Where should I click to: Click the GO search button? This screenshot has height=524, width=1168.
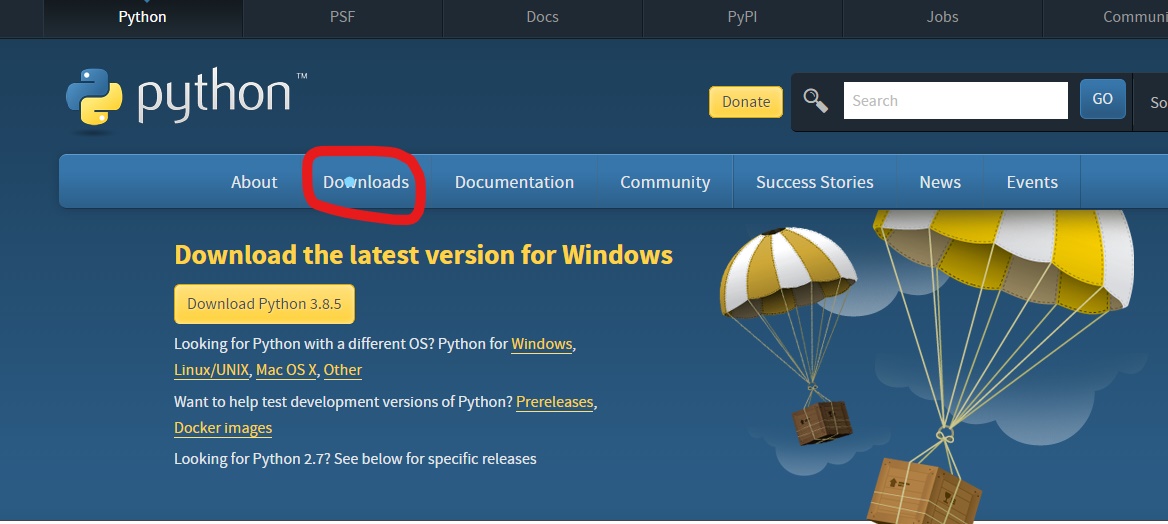click(1102, 99)
